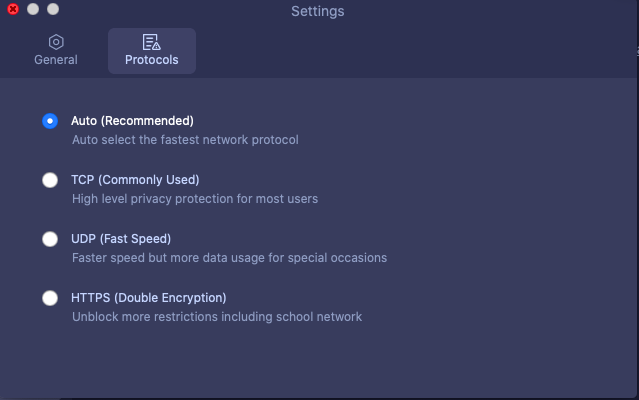Click the Protocols document icon
The image size is (639, 400).
point(152,42)
